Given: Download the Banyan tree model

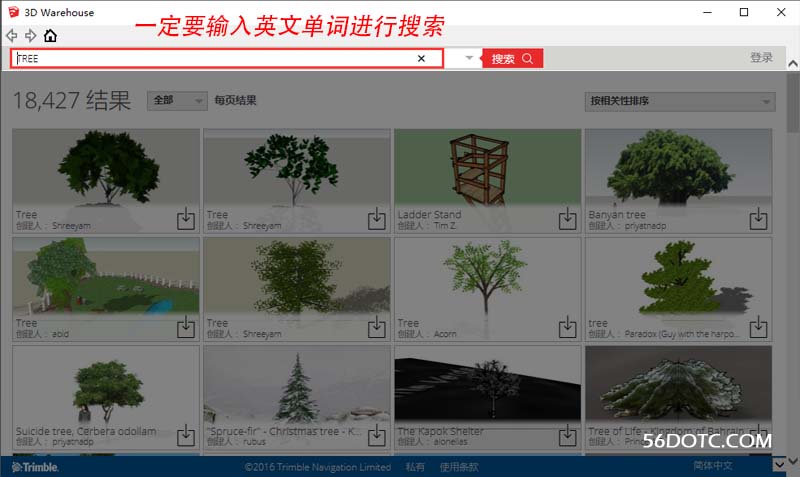Looking at the screenshot, I should click(x=758, y=218).
